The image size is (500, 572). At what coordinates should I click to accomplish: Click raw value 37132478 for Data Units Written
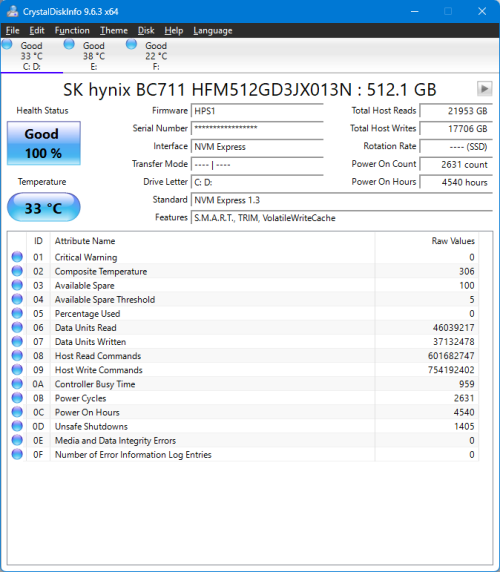(454, 342)
